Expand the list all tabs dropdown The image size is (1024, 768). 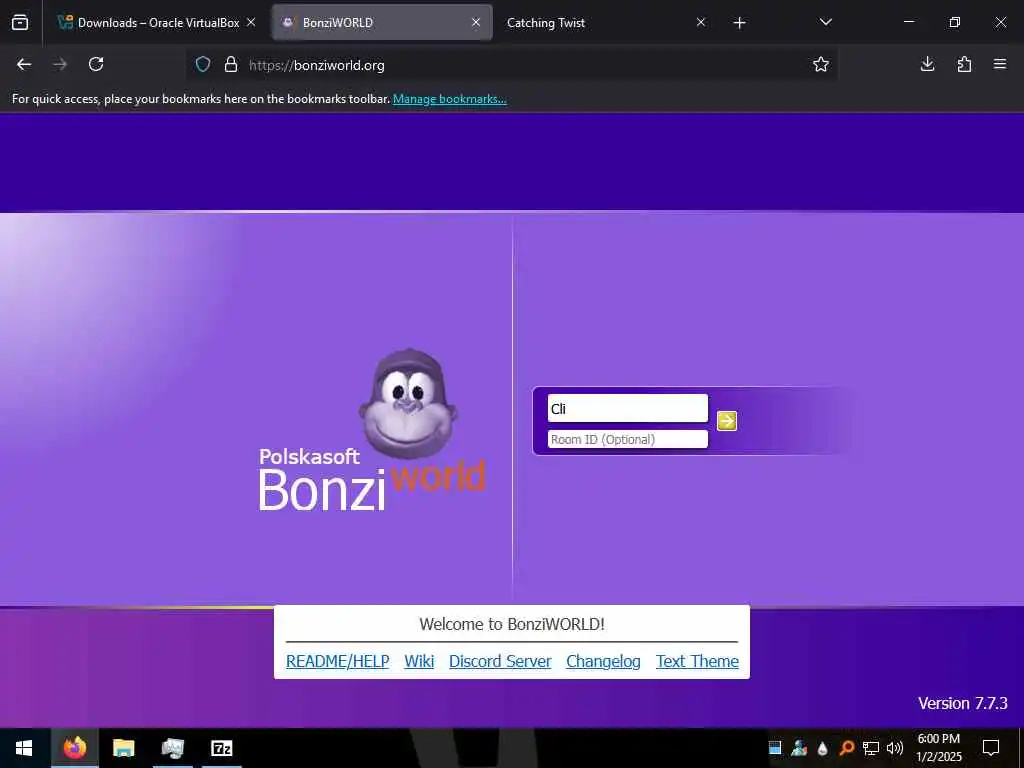click(825, 22)
